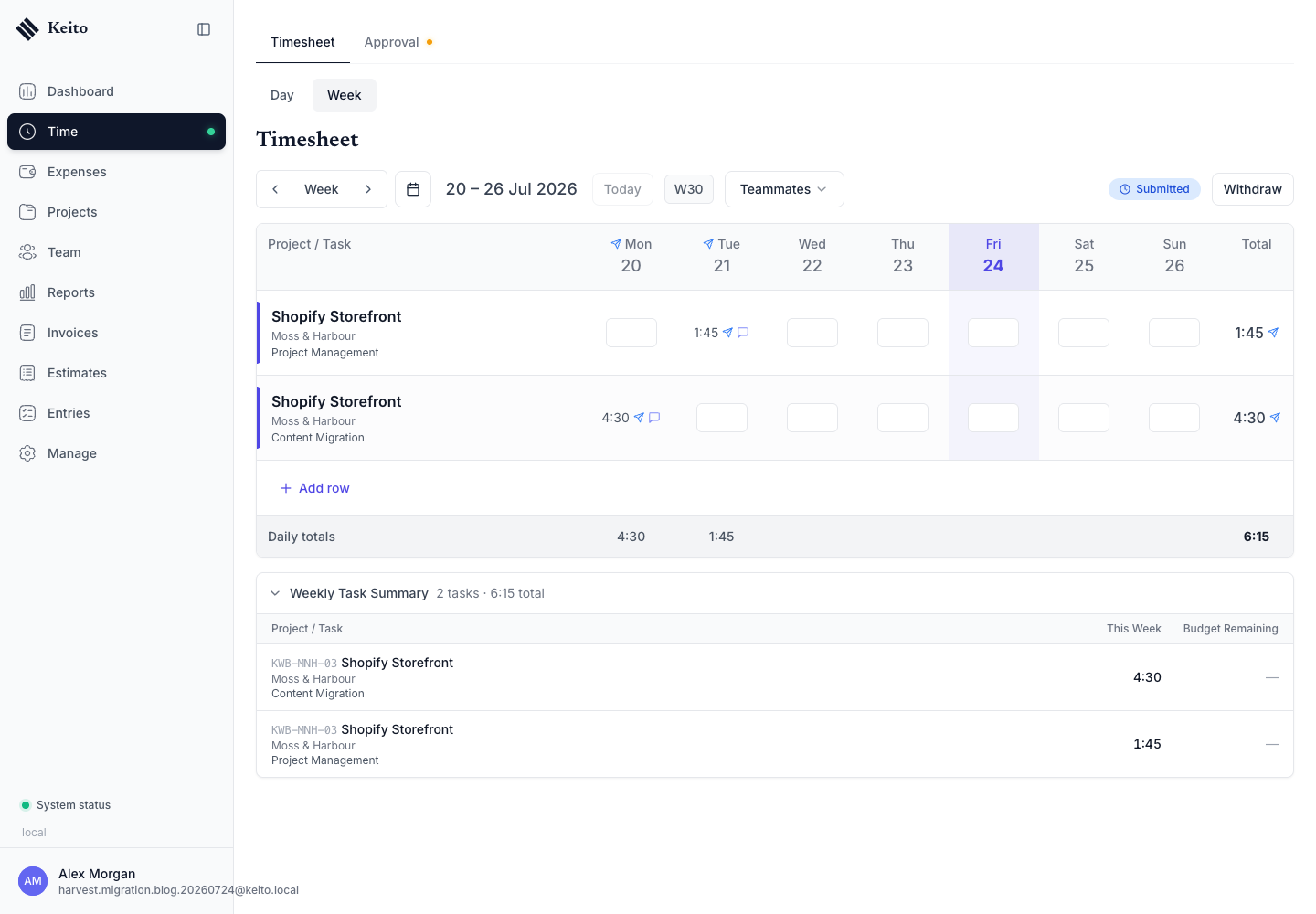The height and width of the screenshot is (914, 1316).
Task: Switch to Week view
Action: [345, 95]
